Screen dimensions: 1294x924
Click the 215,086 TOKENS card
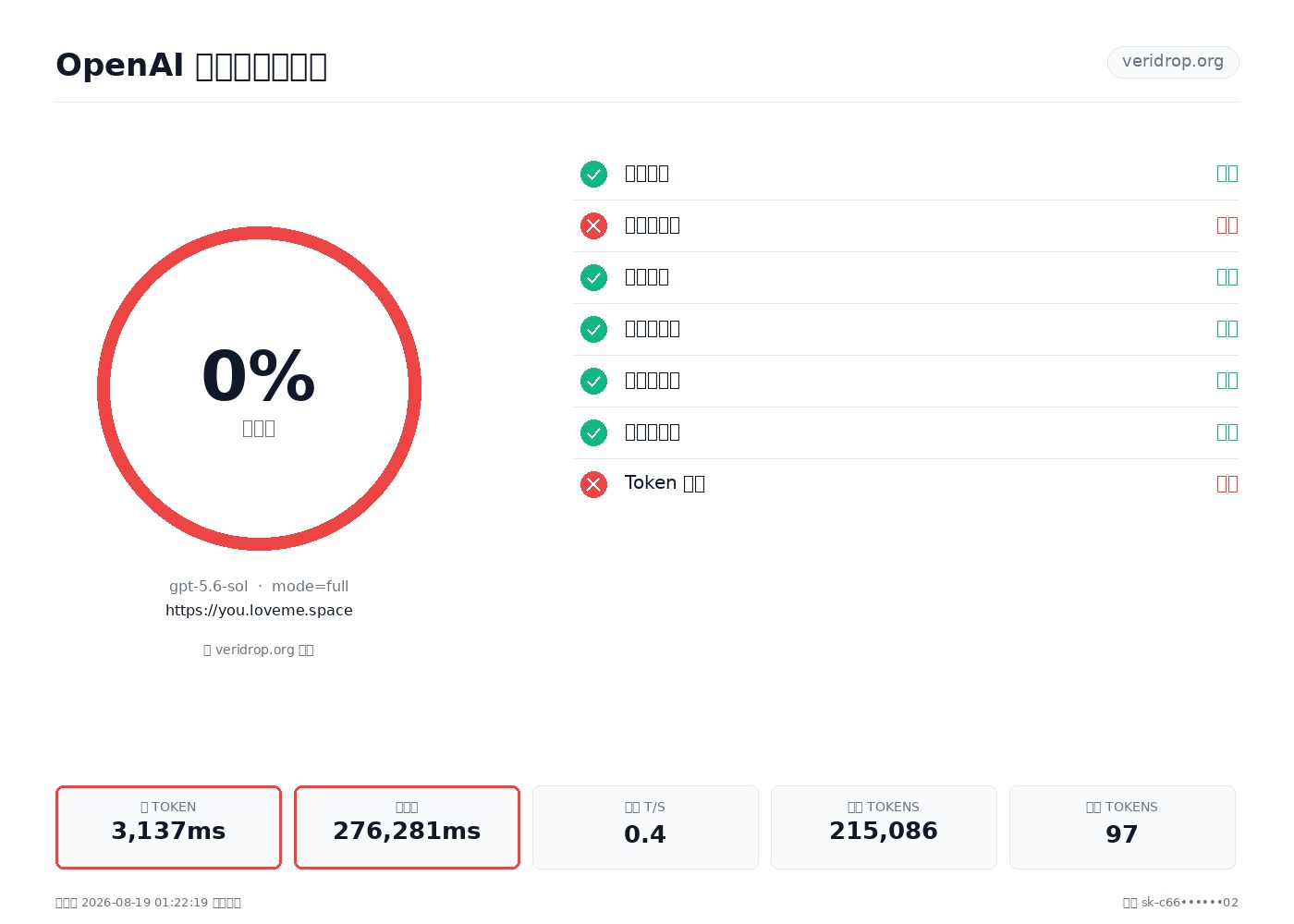tap(884, 827)
